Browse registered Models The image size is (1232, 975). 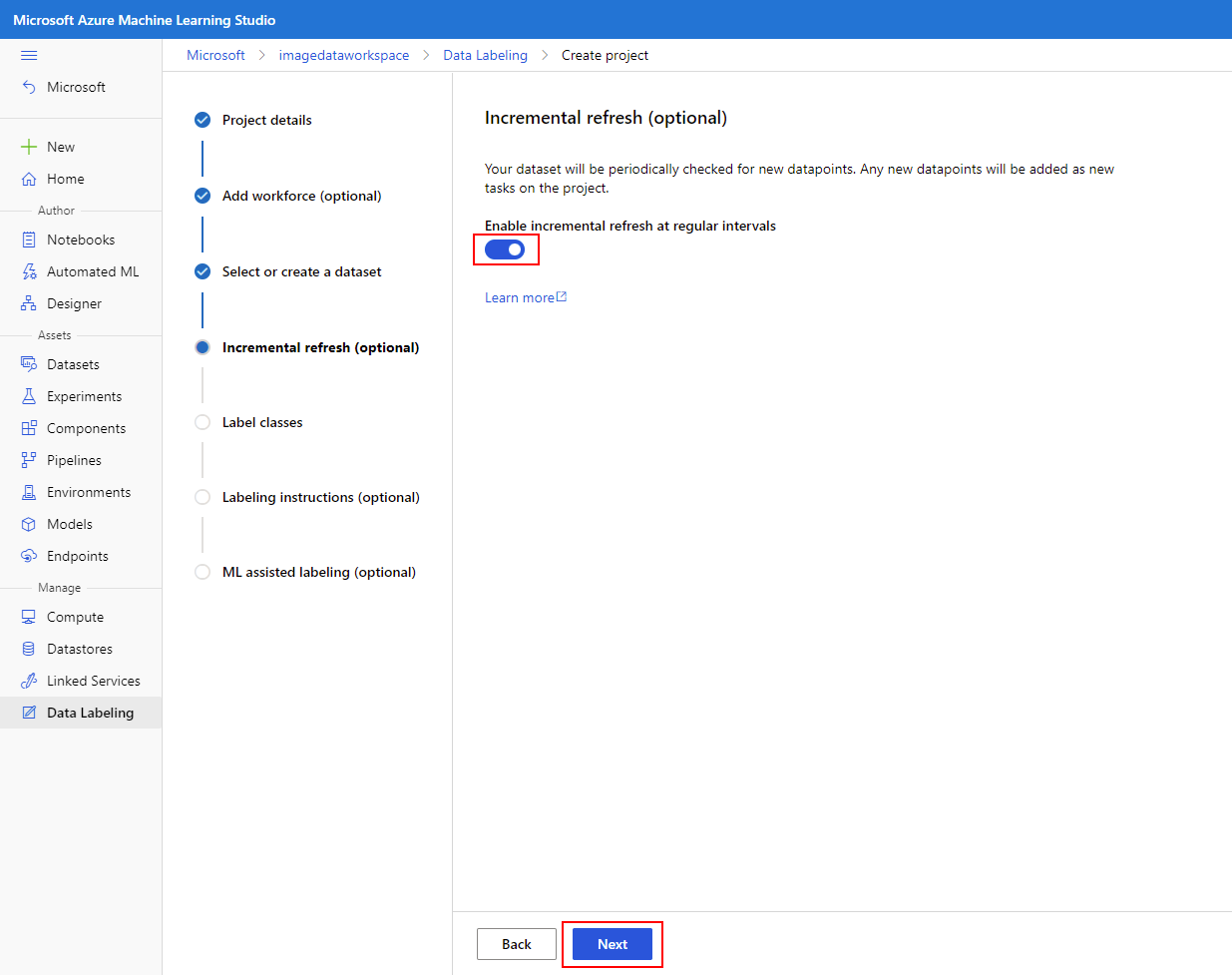(69, 523)
